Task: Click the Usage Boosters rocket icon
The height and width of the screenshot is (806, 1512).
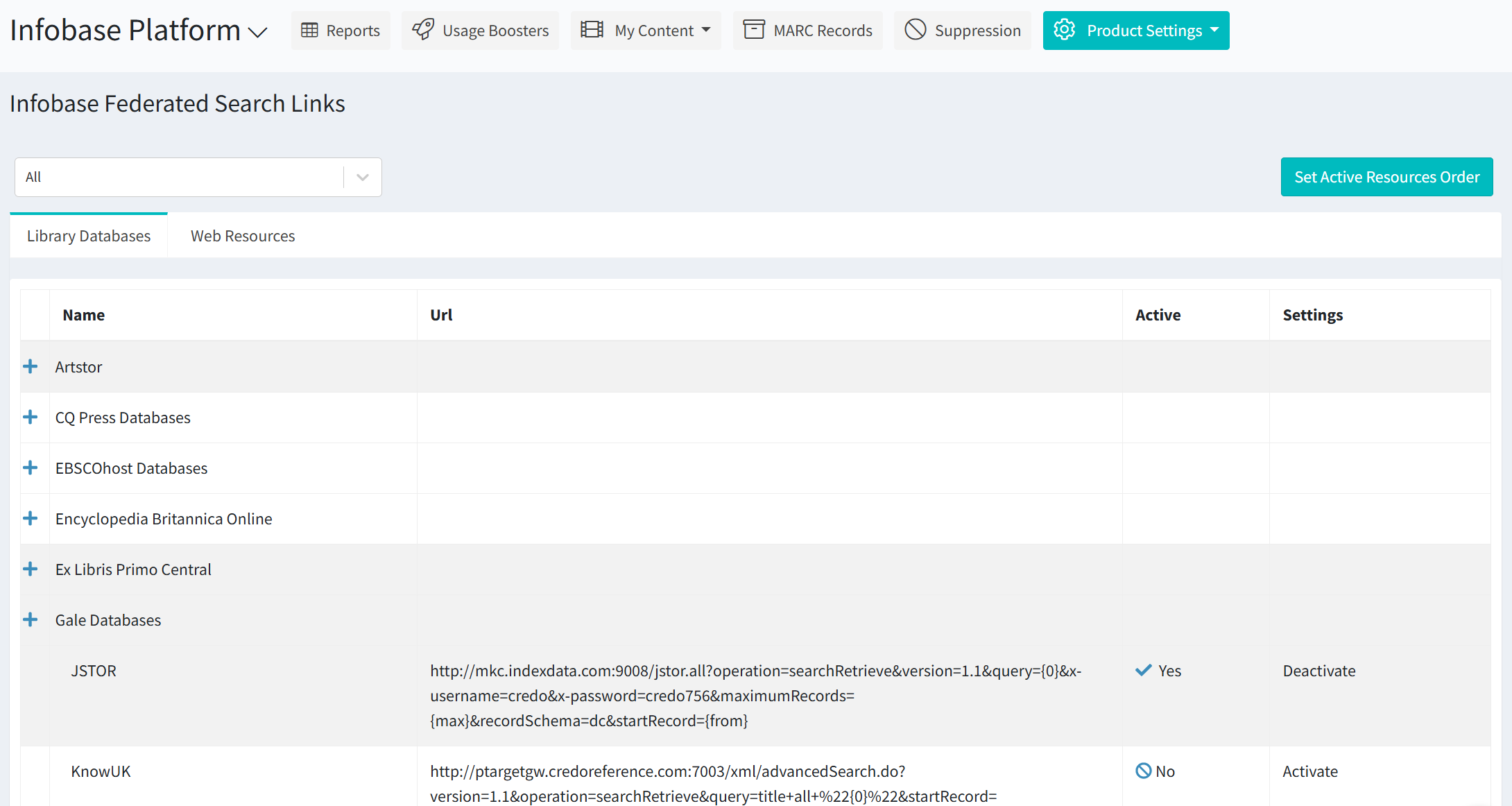Action: click(423, 30)
